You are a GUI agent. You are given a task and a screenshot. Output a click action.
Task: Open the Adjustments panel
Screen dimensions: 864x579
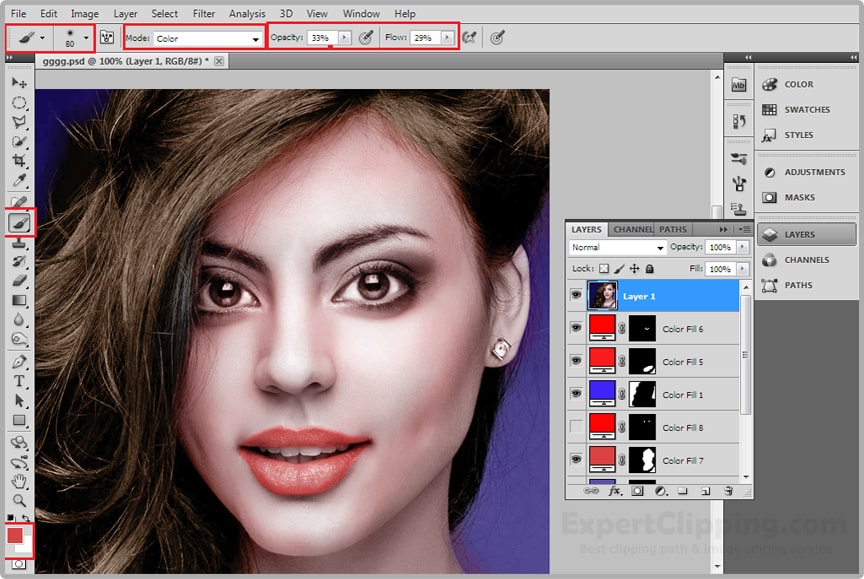pyautogui.click(x=813, y=172)
